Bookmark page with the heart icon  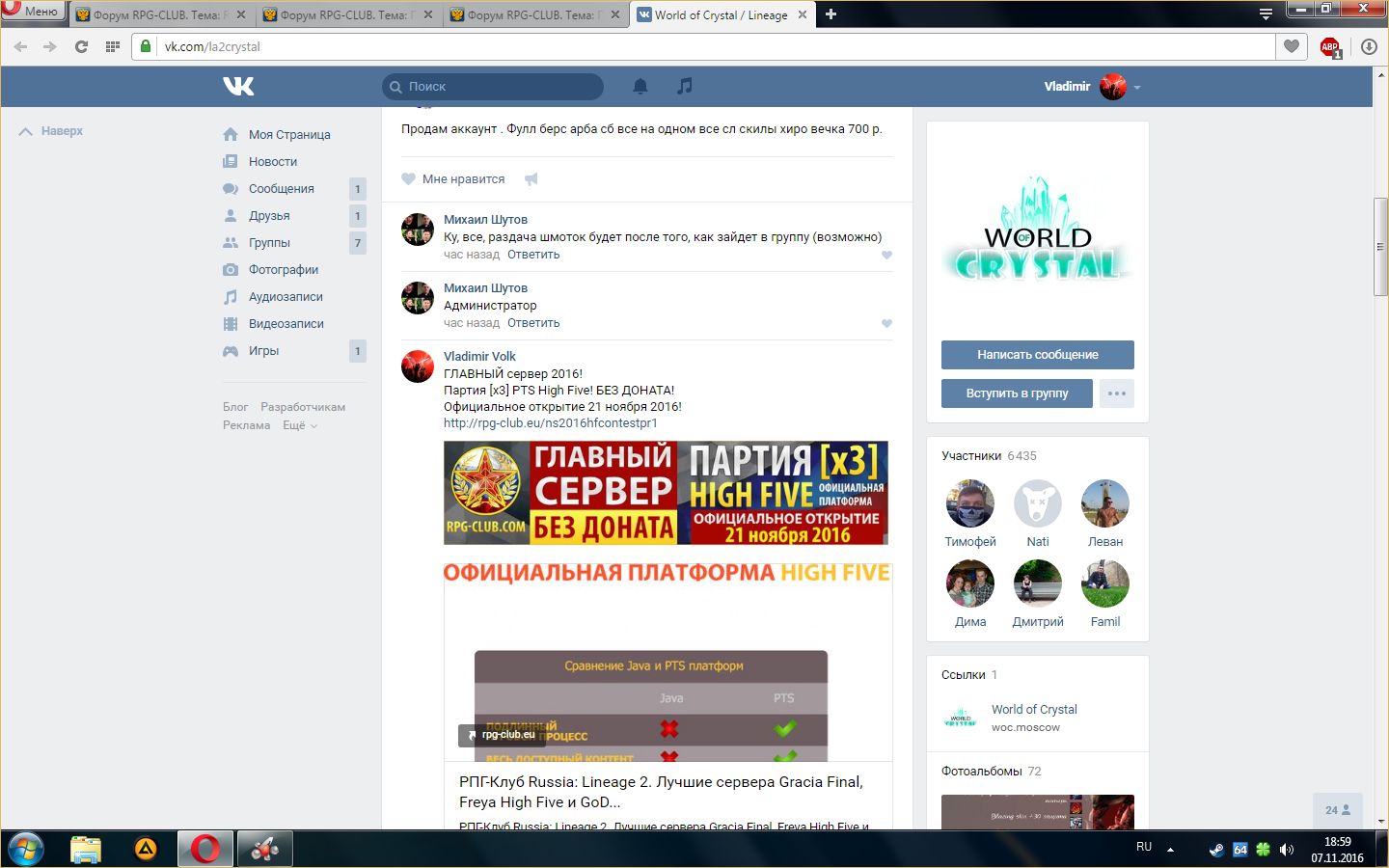coord(1291,46)
